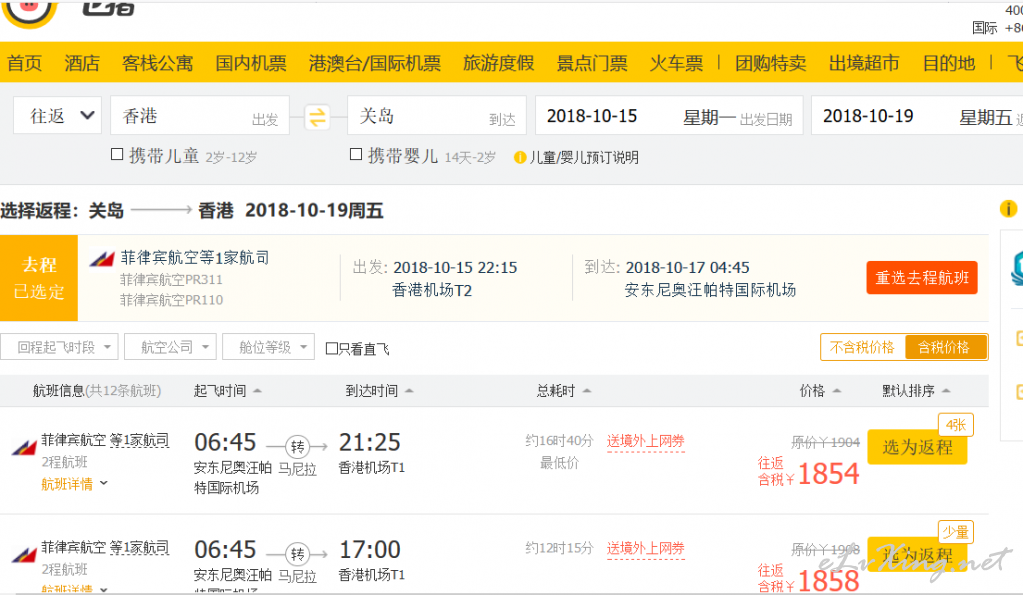
Task: Click price 1854 text
Action: point(828,474)
